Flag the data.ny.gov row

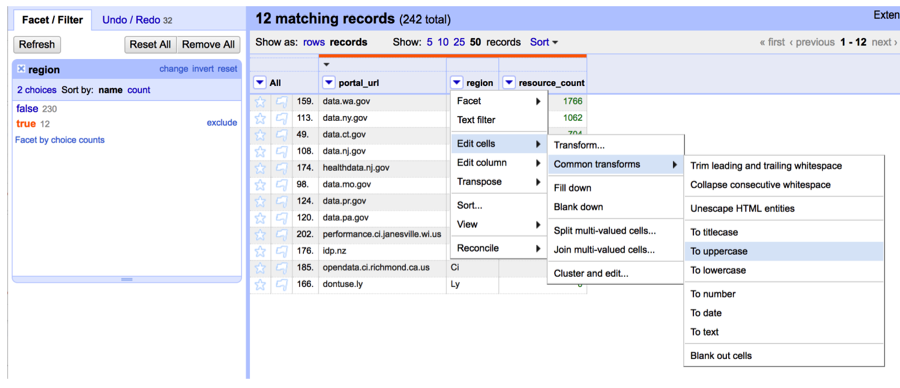click(x=281, y=118)
